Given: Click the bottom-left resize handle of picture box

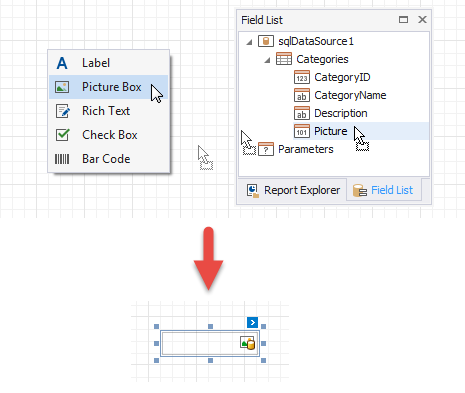Looking at the screenshot, I should [x=157, y=360].
